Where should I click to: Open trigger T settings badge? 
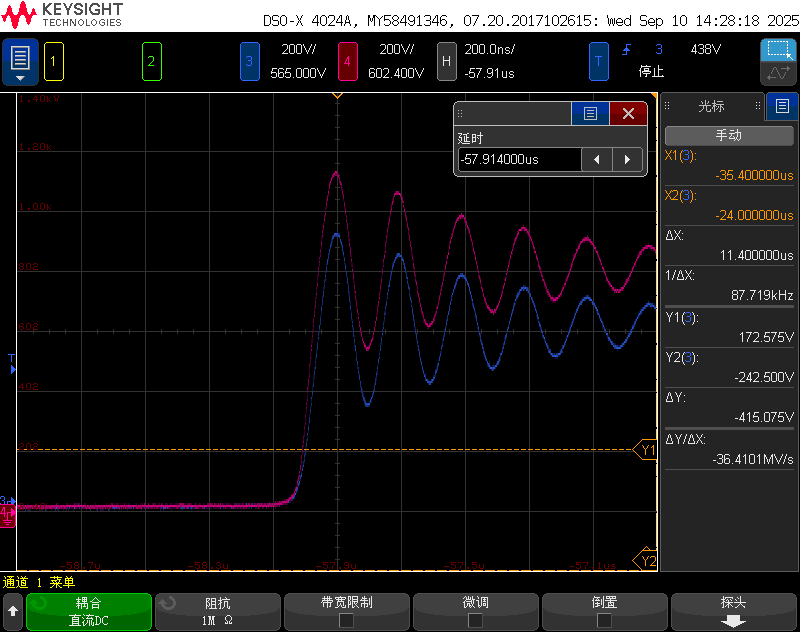[598, 62]
